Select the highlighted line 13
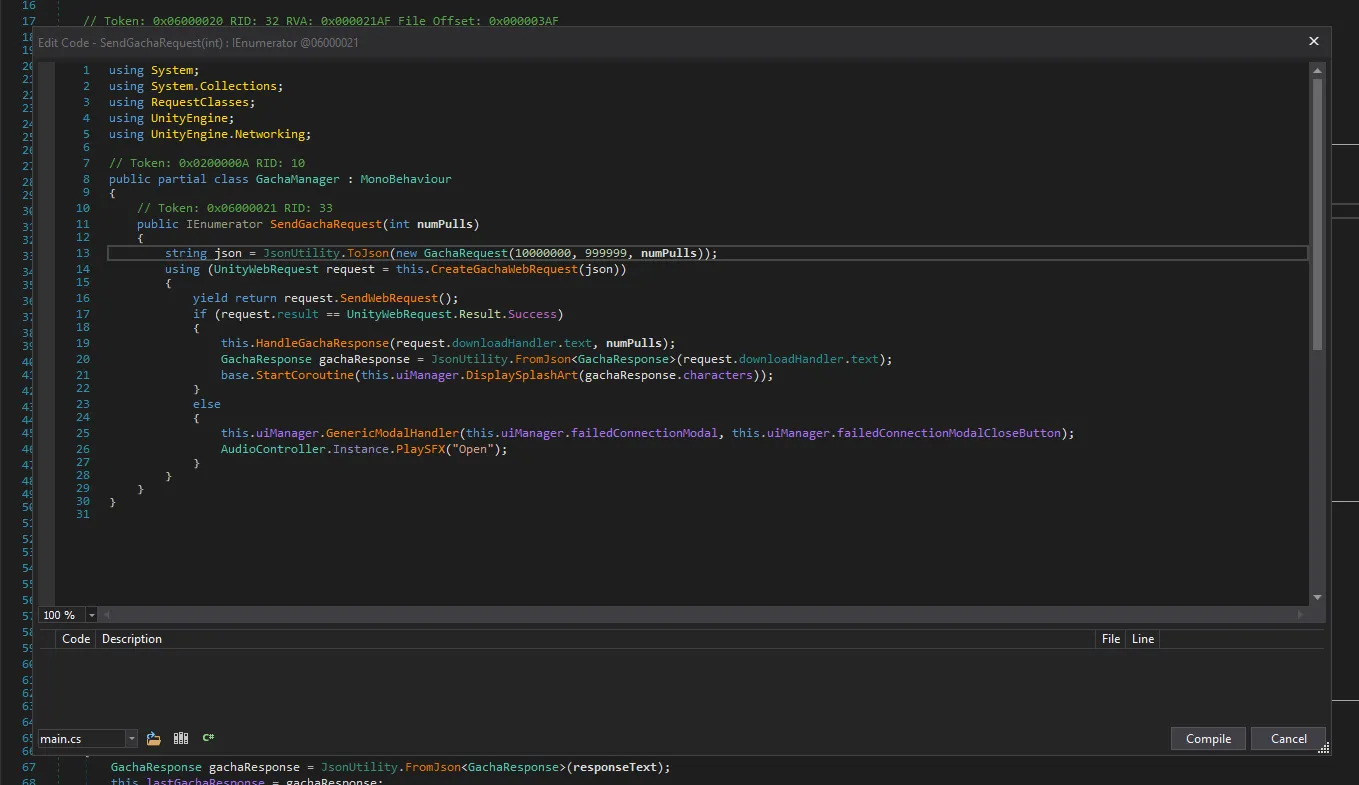The image size is (1359, 785). (x=400, y=253)
